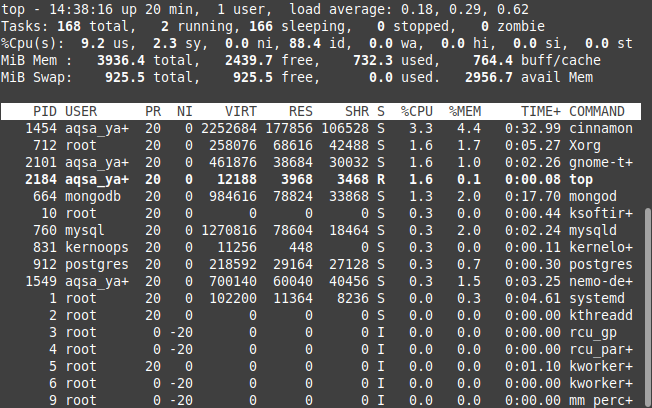Click the 'R' status of the top process
The image size is (652, 408).
point(381,180)
